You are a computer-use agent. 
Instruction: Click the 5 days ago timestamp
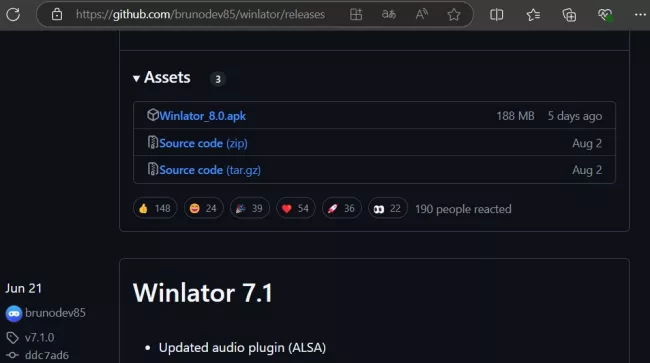pos(575,116)
